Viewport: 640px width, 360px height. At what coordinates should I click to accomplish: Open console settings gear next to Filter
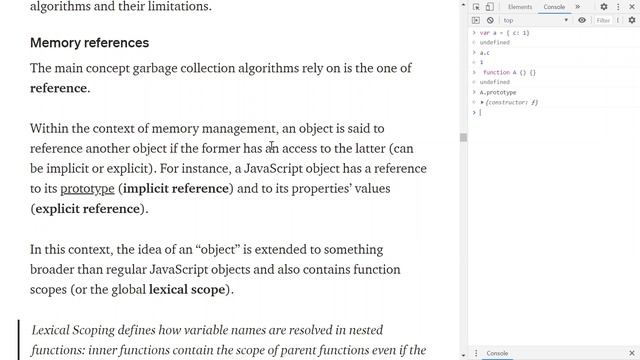click(x=632, y=20)
